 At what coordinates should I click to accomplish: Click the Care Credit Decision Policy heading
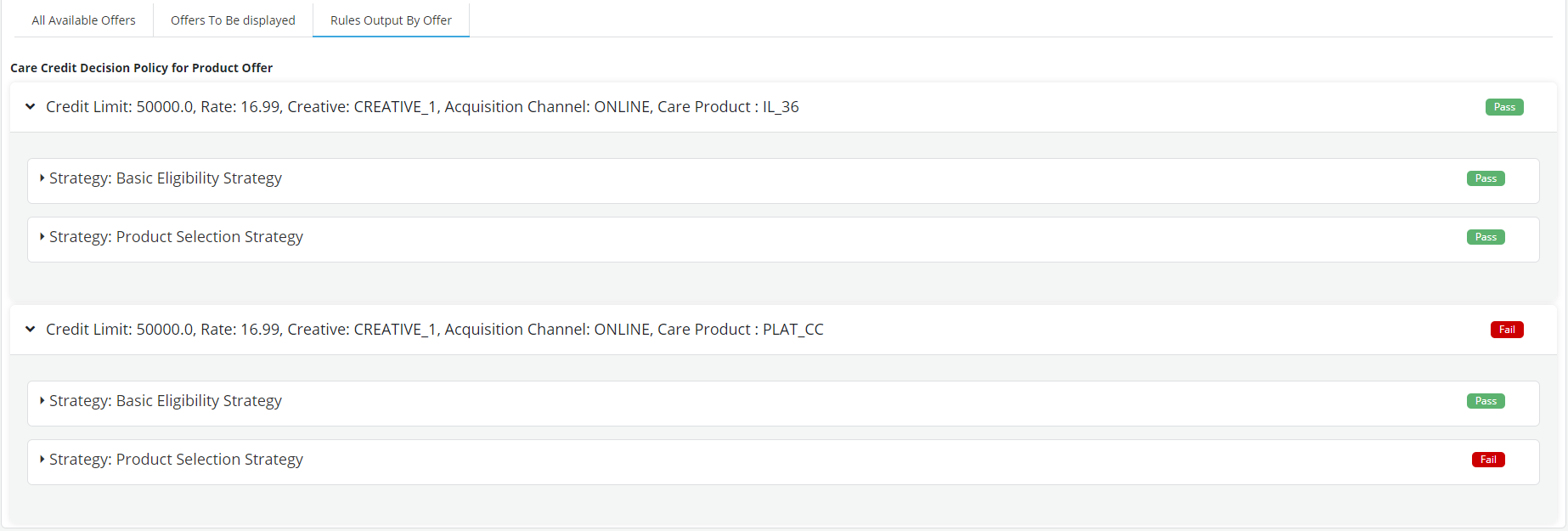141,68
